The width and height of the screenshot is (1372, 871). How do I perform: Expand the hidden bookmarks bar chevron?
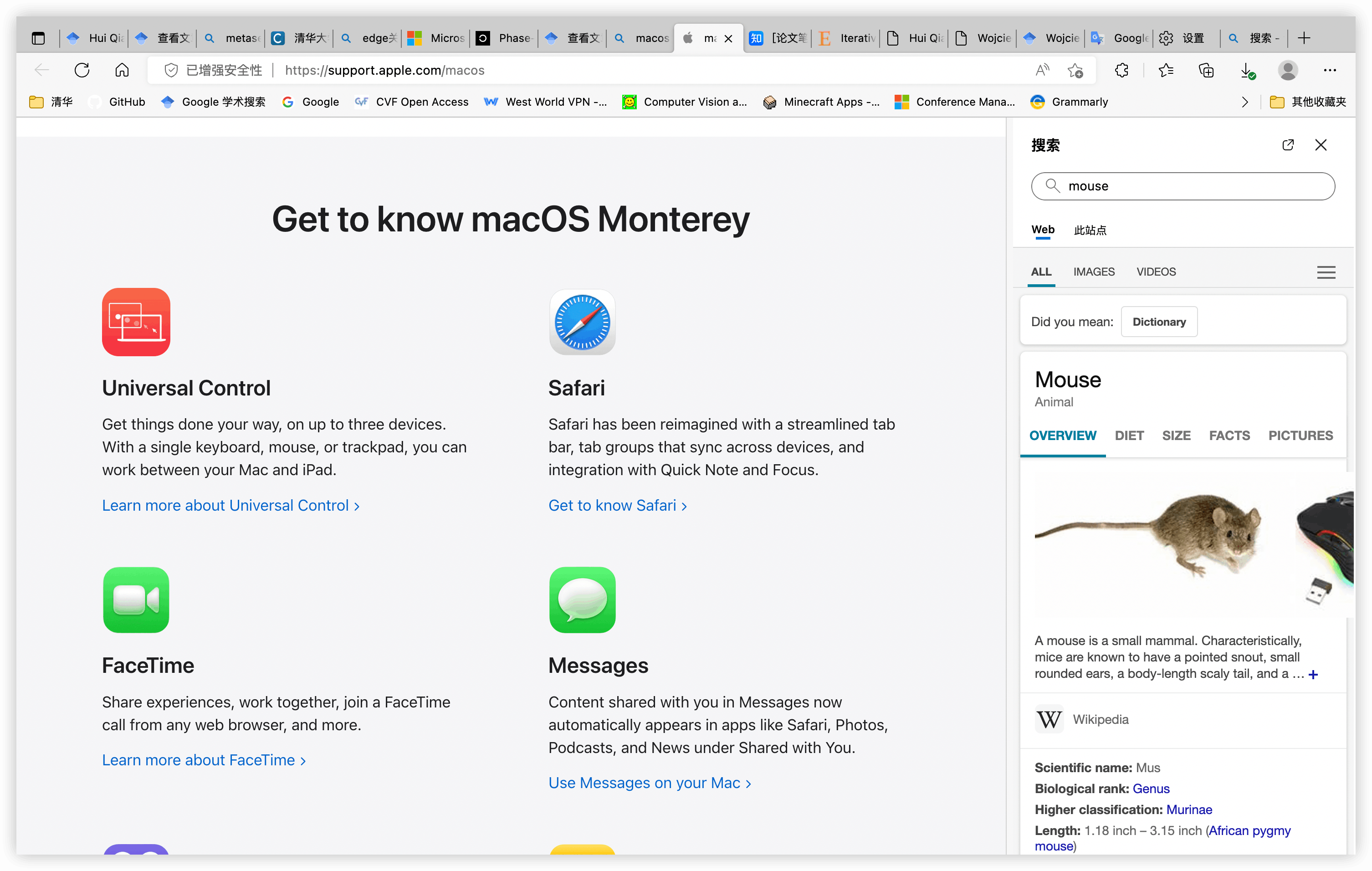1245,102
